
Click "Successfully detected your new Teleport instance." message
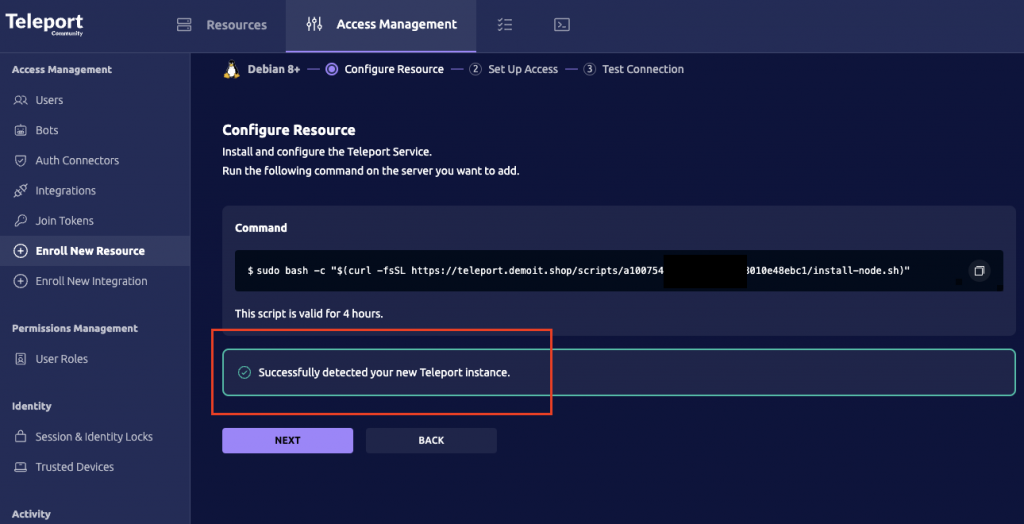(384, 372)
